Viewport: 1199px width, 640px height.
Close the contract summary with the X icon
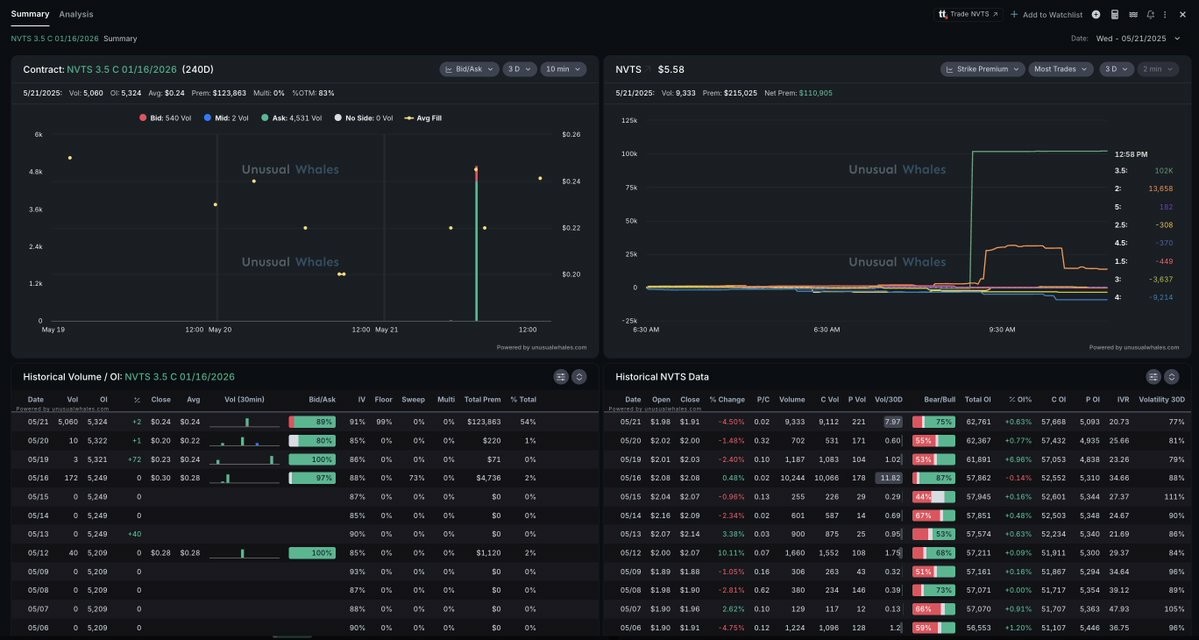[1182, 15]
